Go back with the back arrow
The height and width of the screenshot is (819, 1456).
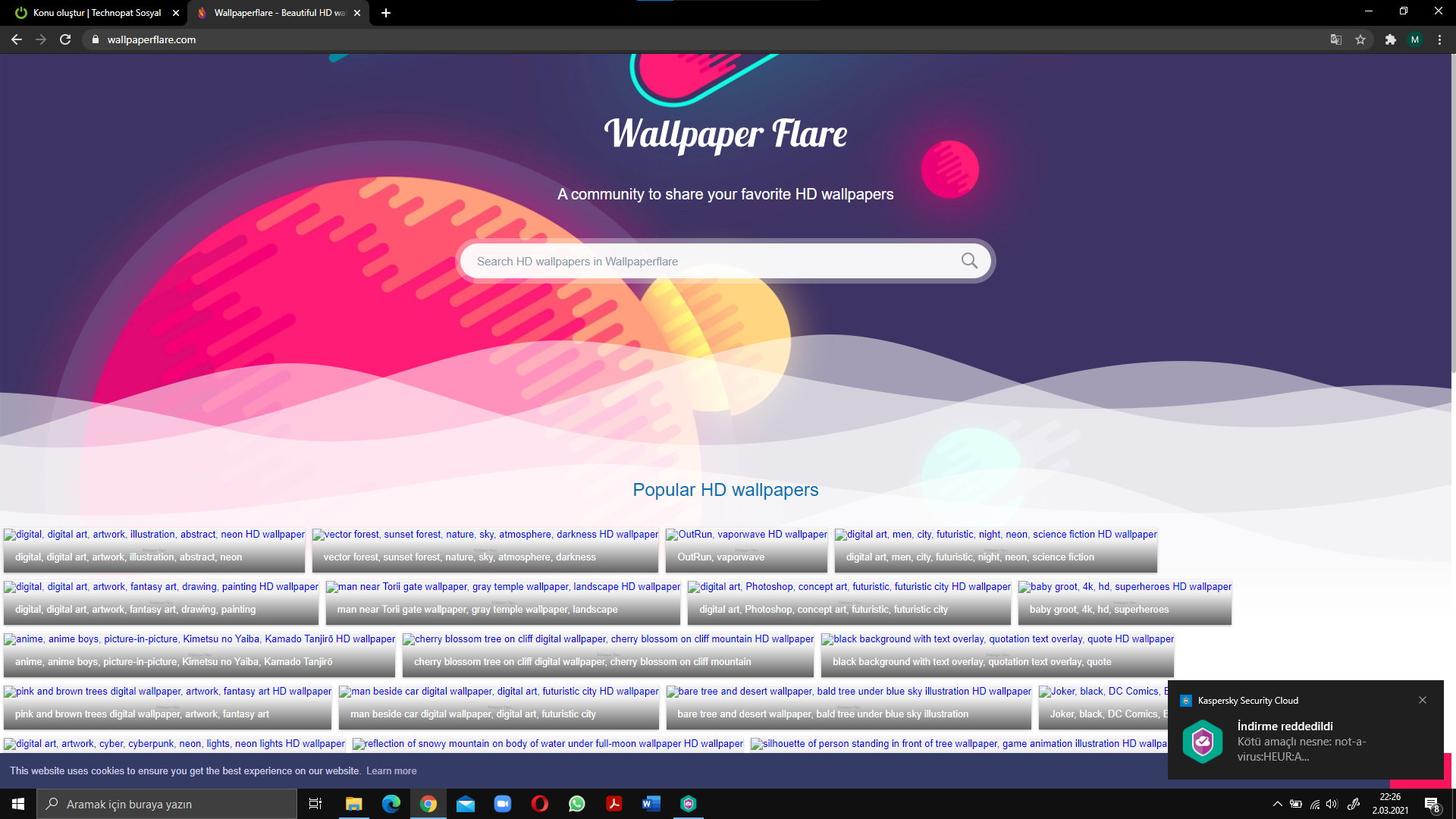point(17,39)
